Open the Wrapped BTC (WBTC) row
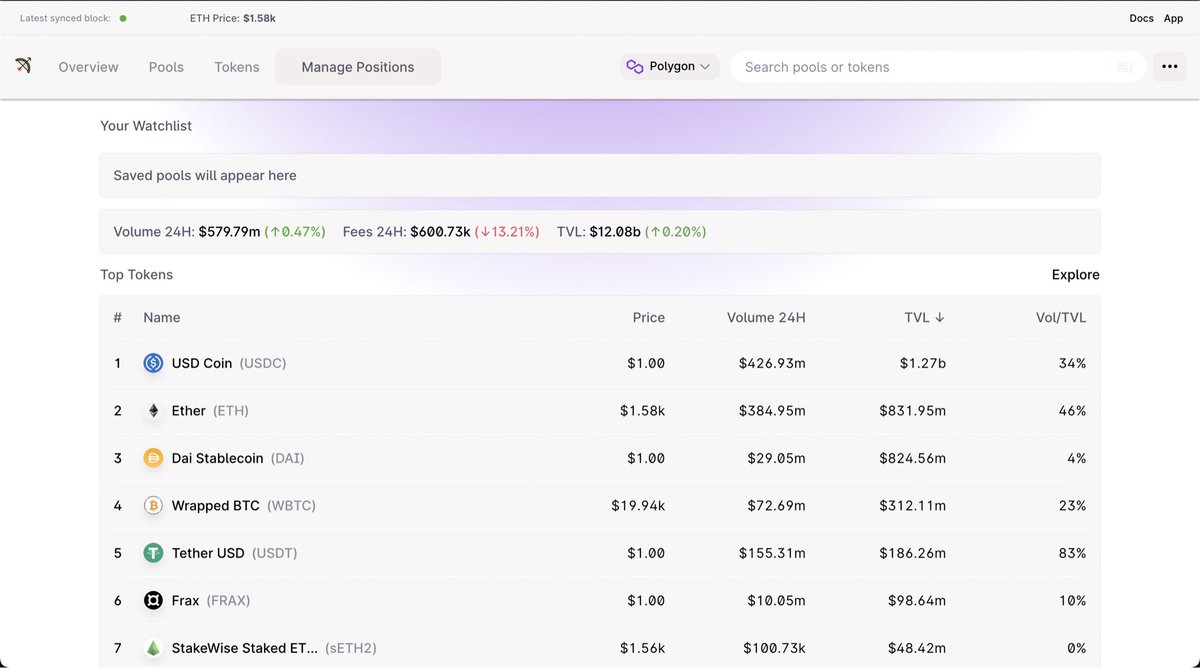The width and height of the screenshot is (1200, 668). point(600,506)
